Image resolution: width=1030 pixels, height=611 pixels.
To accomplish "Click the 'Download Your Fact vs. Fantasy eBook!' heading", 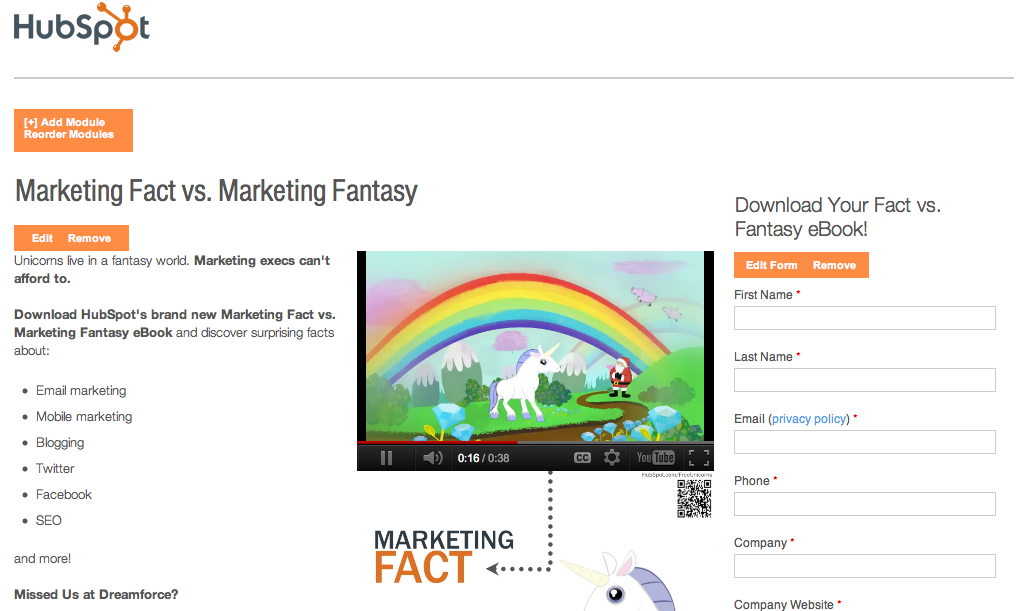I will [838, 217].
